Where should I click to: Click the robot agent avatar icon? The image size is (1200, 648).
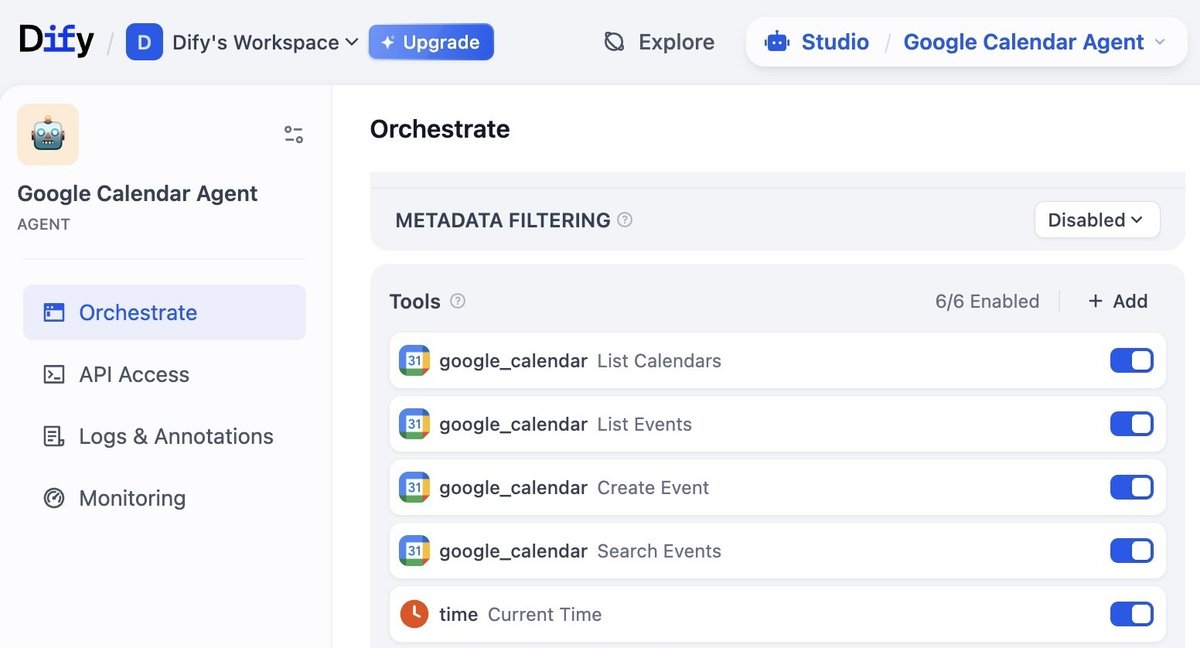(x=48, y=135)
